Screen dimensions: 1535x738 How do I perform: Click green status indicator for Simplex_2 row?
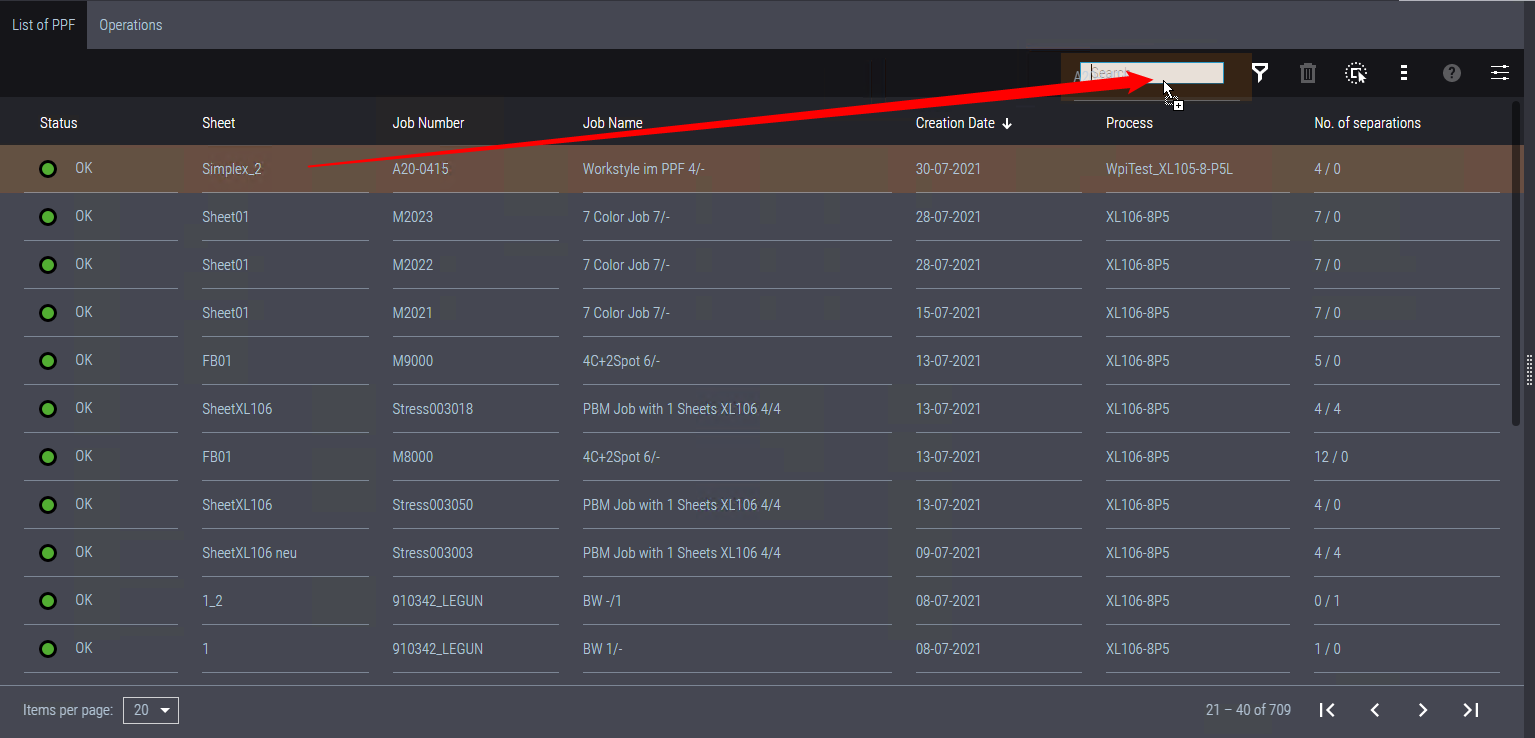pos(47,169)
